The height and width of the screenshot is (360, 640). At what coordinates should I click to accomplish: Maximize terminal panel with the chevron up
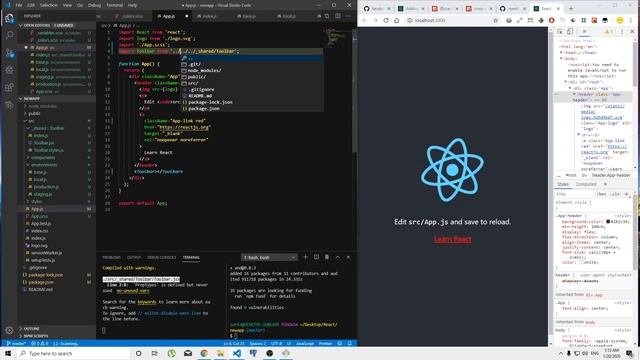point(338,257)
